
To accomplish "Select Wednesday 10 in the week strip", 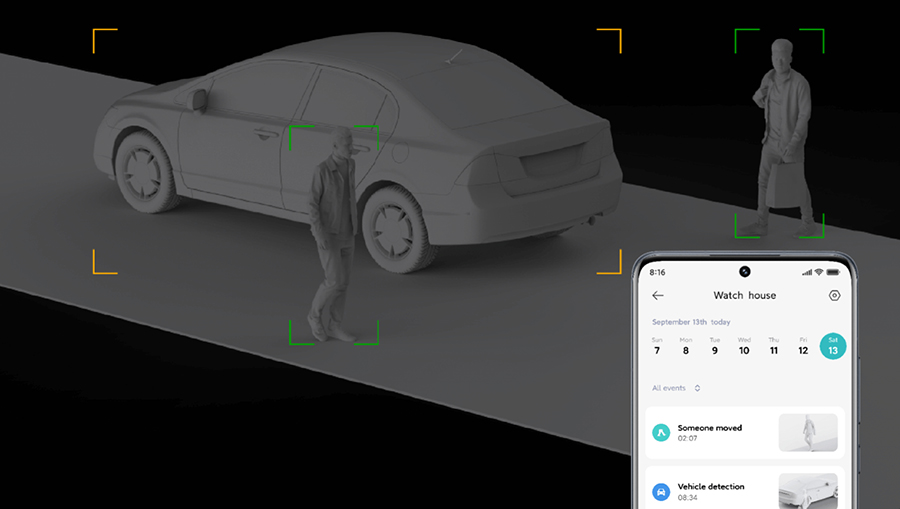I will 744,346.
